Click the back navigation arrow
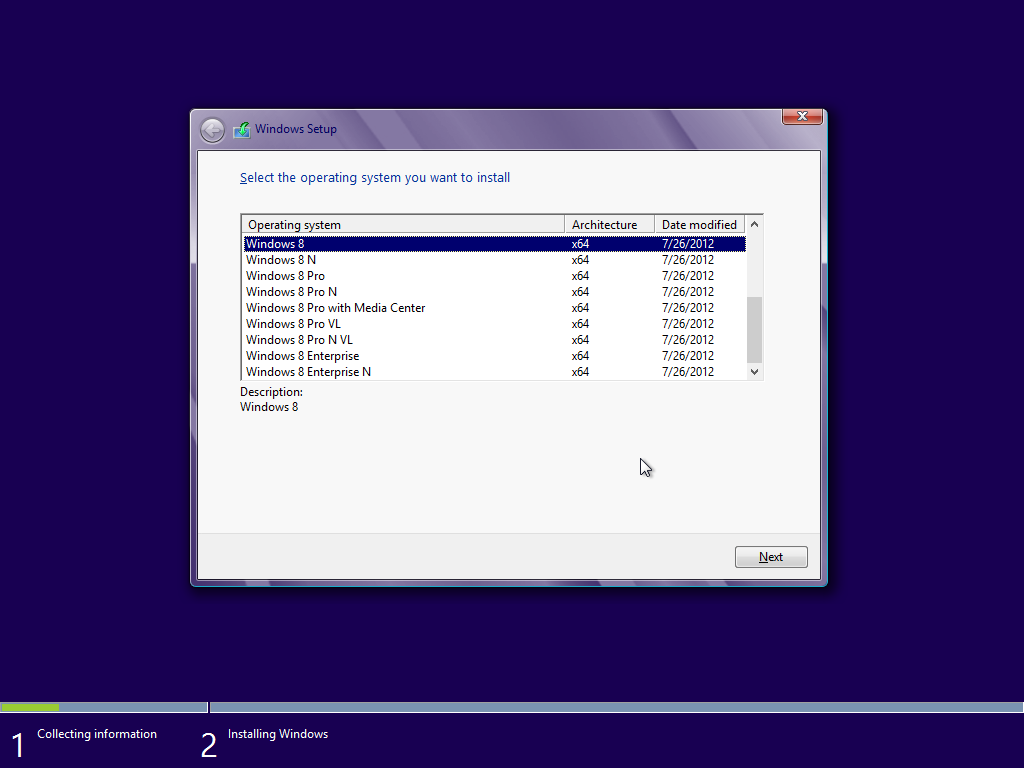Image resolution: width=1024 pixels, height=768 pixels. point(212,129)
